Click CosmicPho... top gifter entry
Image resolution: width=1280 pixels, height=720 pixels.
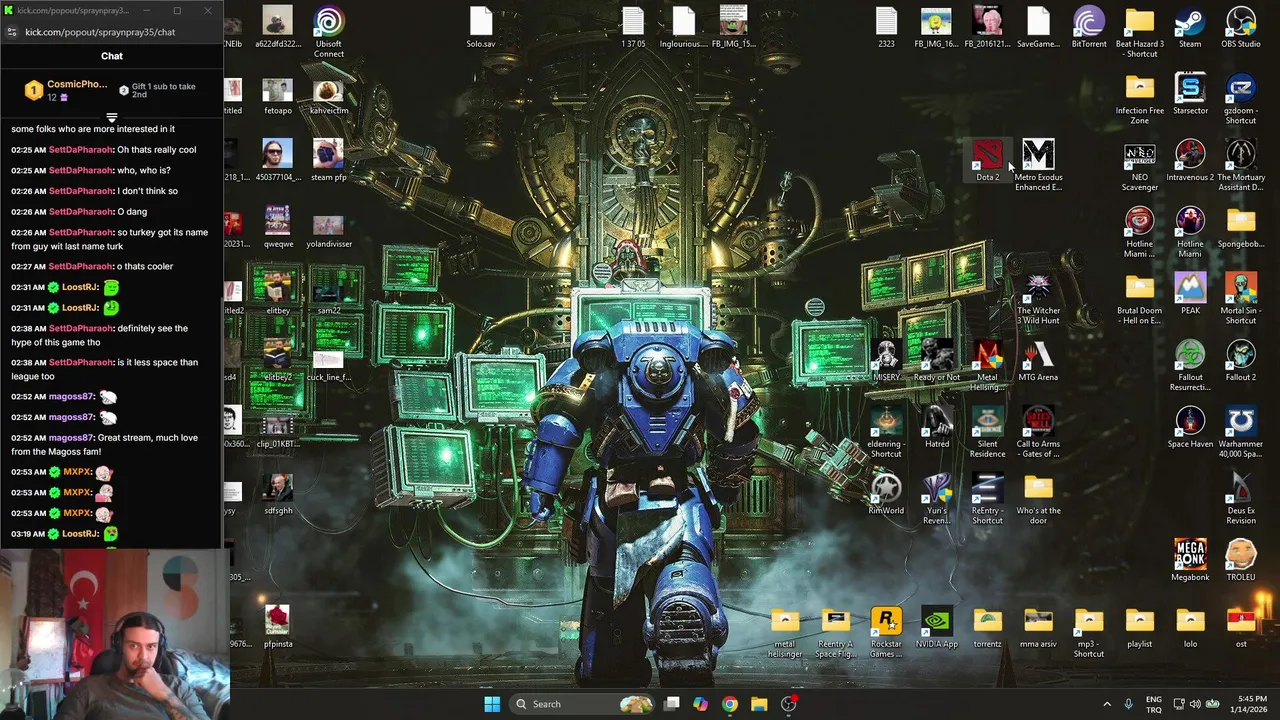click(67, 90)
